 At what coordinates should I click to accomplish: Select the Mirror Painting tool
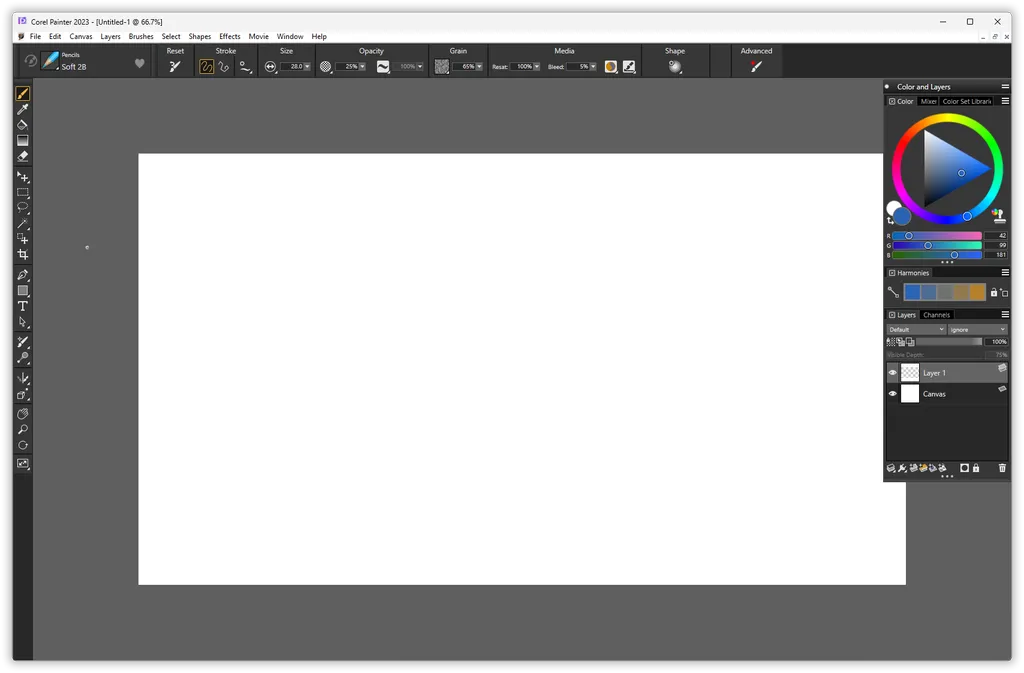click(22, 379)
